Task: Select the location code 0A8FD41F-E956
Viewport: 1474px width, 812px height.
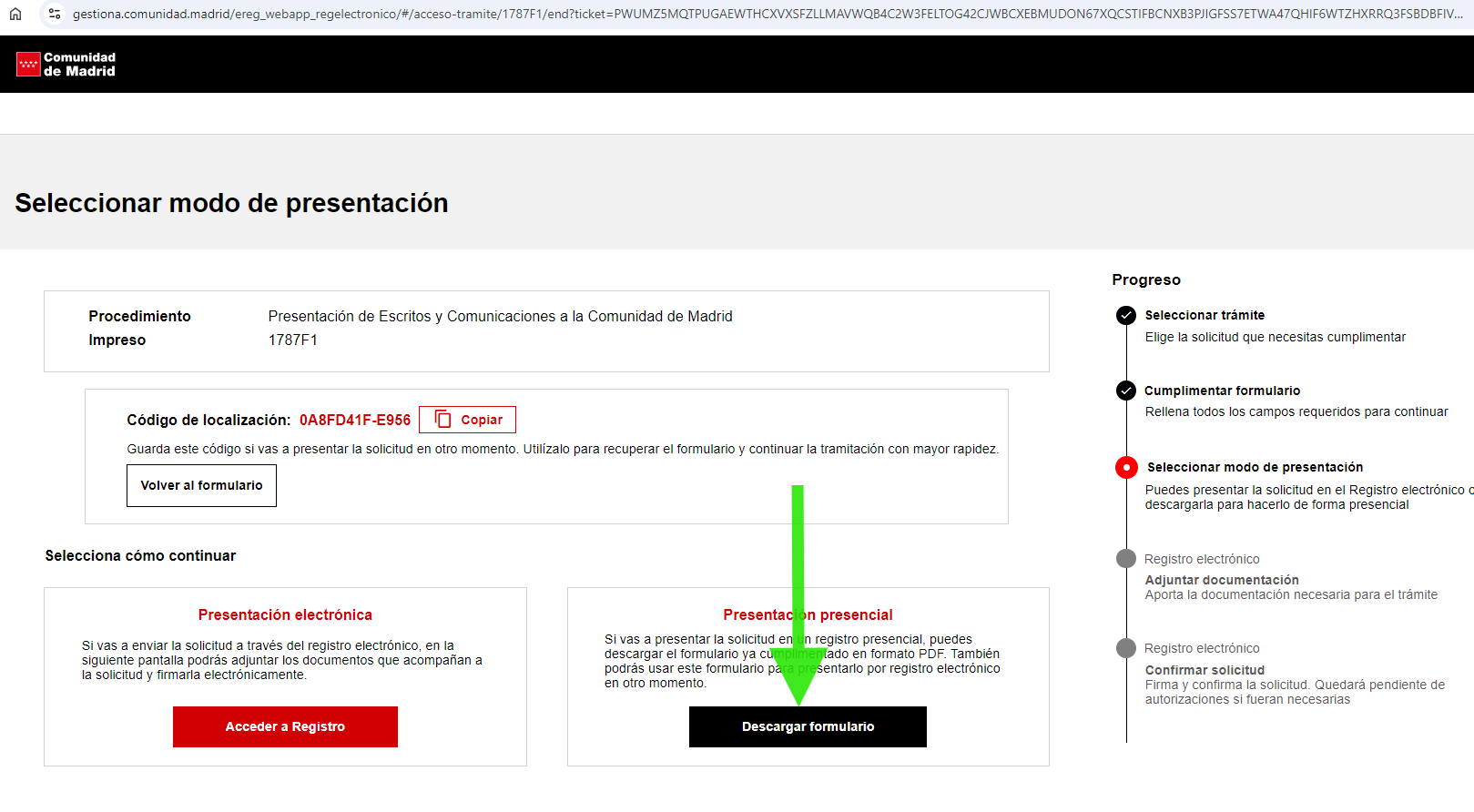Action: pos(355,420)
